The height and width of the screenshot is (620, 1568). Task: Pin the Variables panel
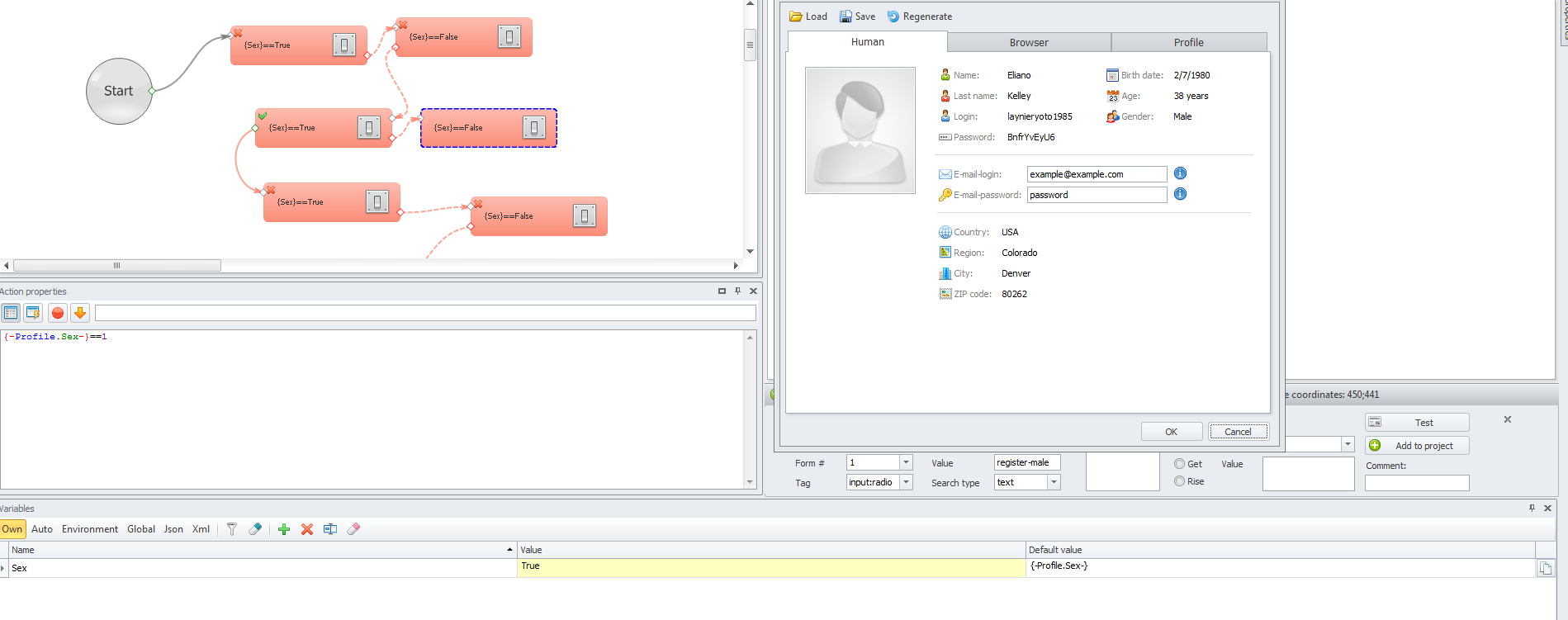tap(1532, 508)
